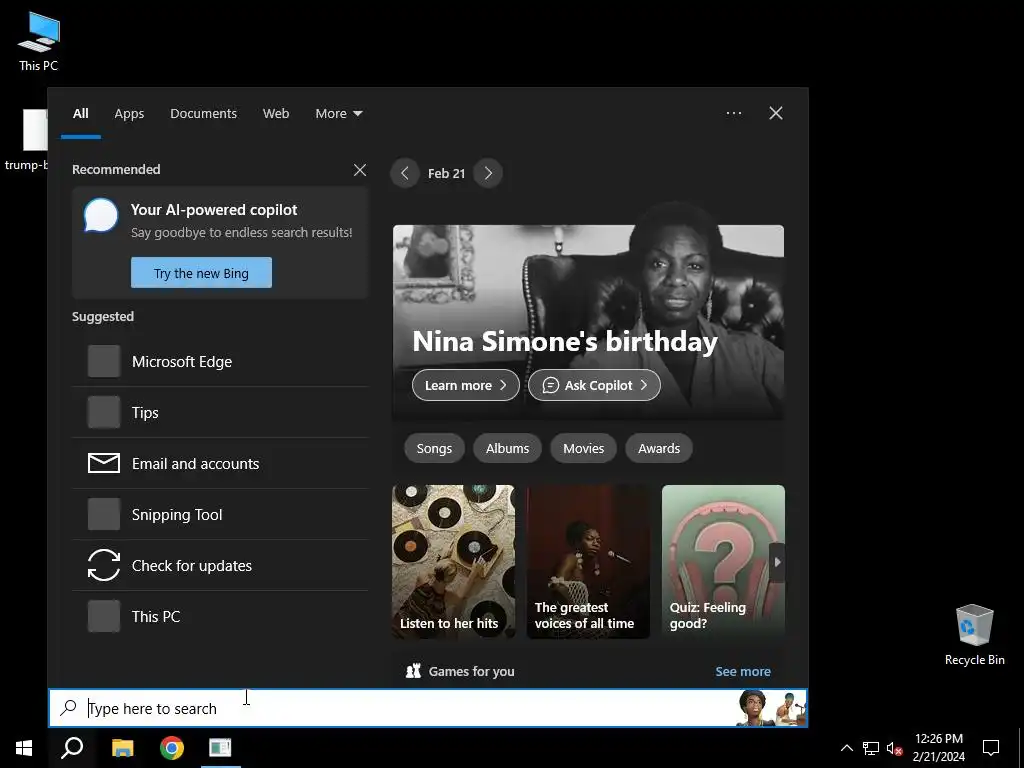Viewport: 1024px width, 768px height.
Task: Close the search panel
Action: coord(776,113)
